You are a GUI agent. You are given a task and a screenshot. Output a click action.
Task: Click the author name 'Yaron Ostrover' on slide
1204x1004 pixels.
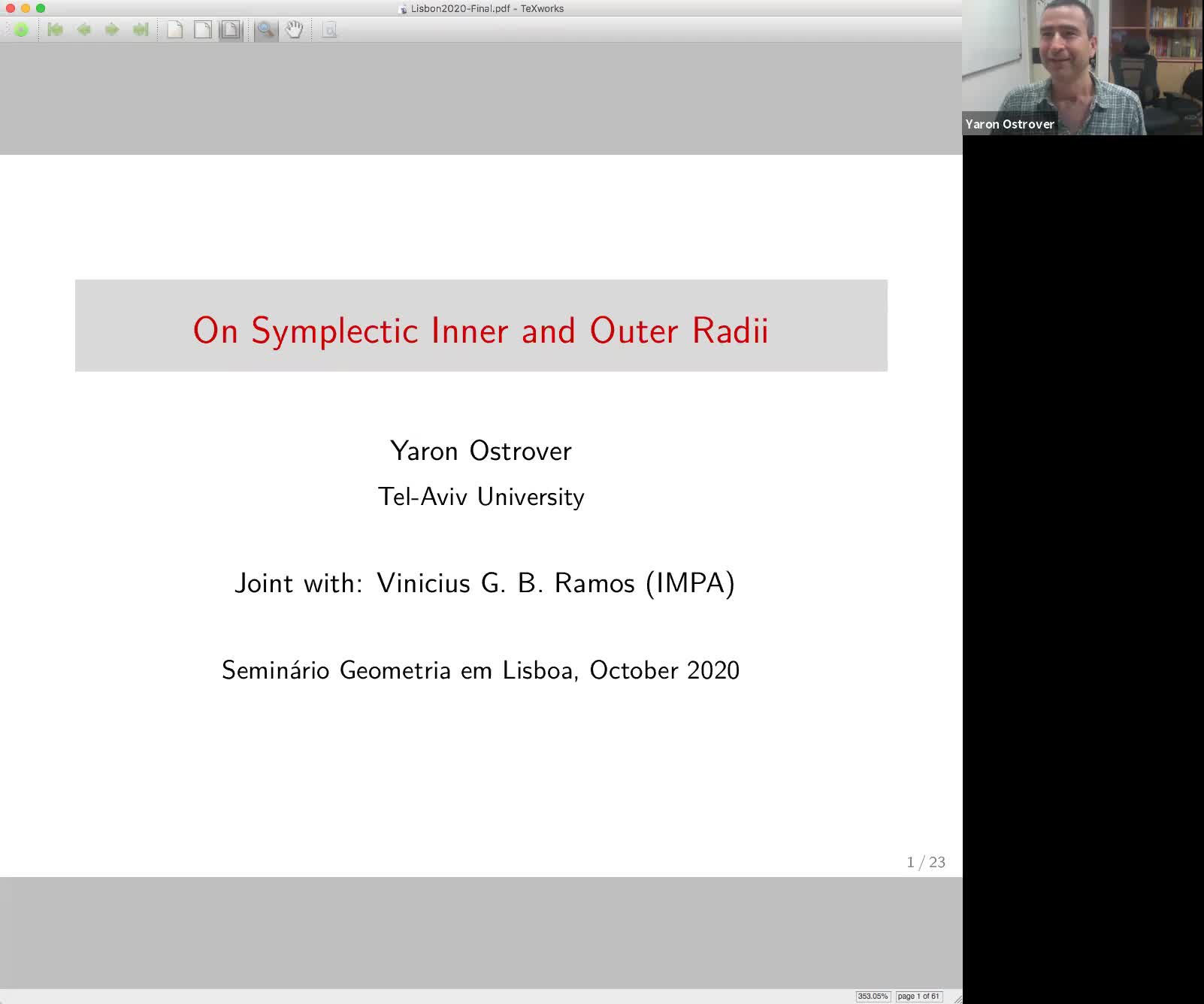[x=481, y=451]
